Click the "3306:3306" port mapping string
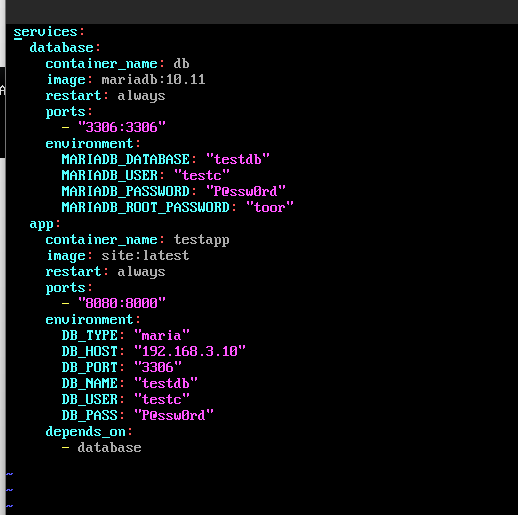Viewport: 518px width, 515px height. pos(122,127)
